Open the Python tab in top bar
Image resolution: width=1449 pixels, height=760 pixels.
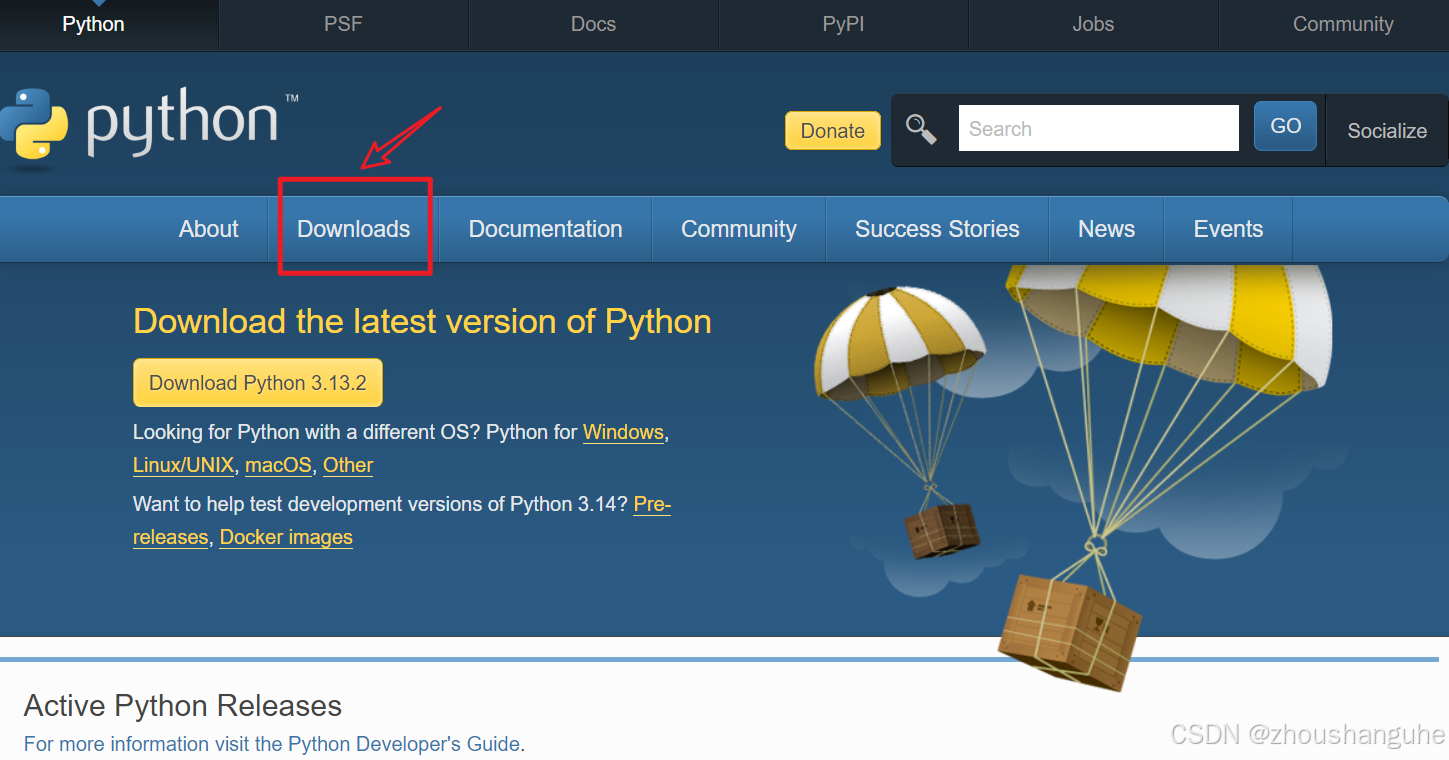point(94,25)
